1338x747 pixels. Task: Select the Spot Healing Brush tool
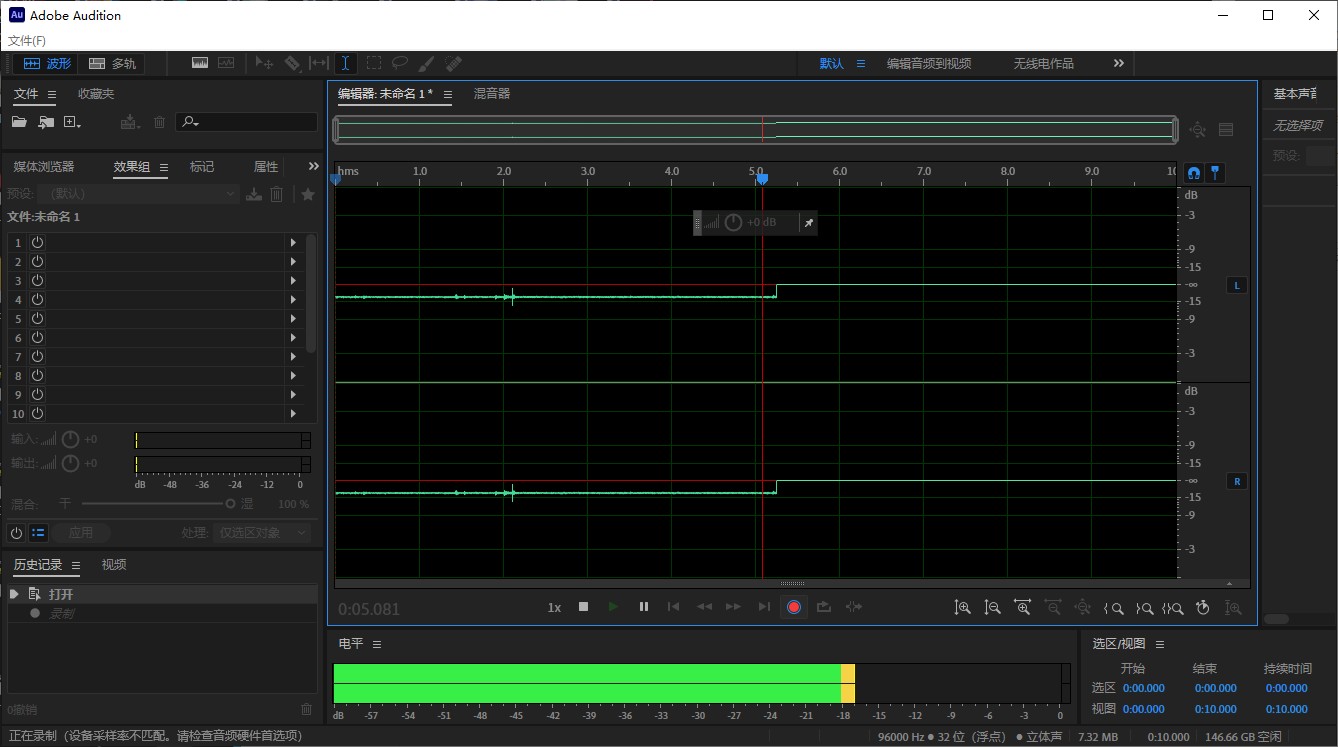(x=453, y=63)
